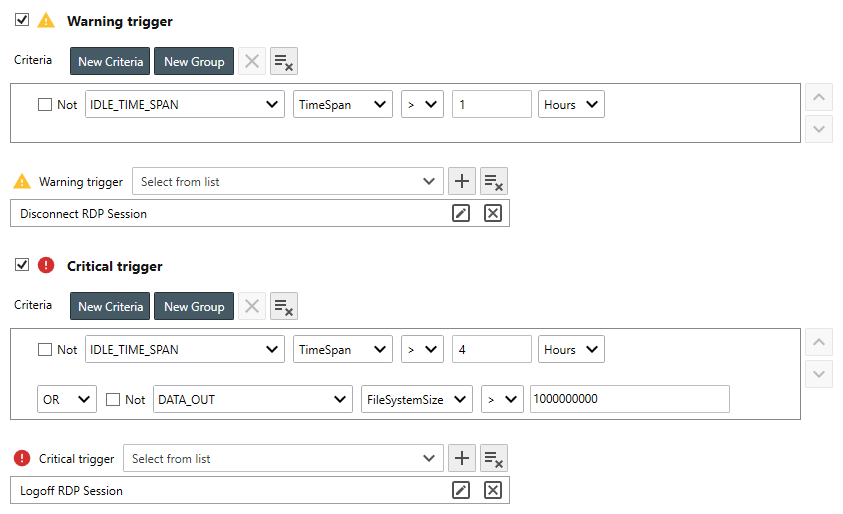Open the OR logical operator dropdown
This screenshot has height=514, width=843.
(66, 399)
